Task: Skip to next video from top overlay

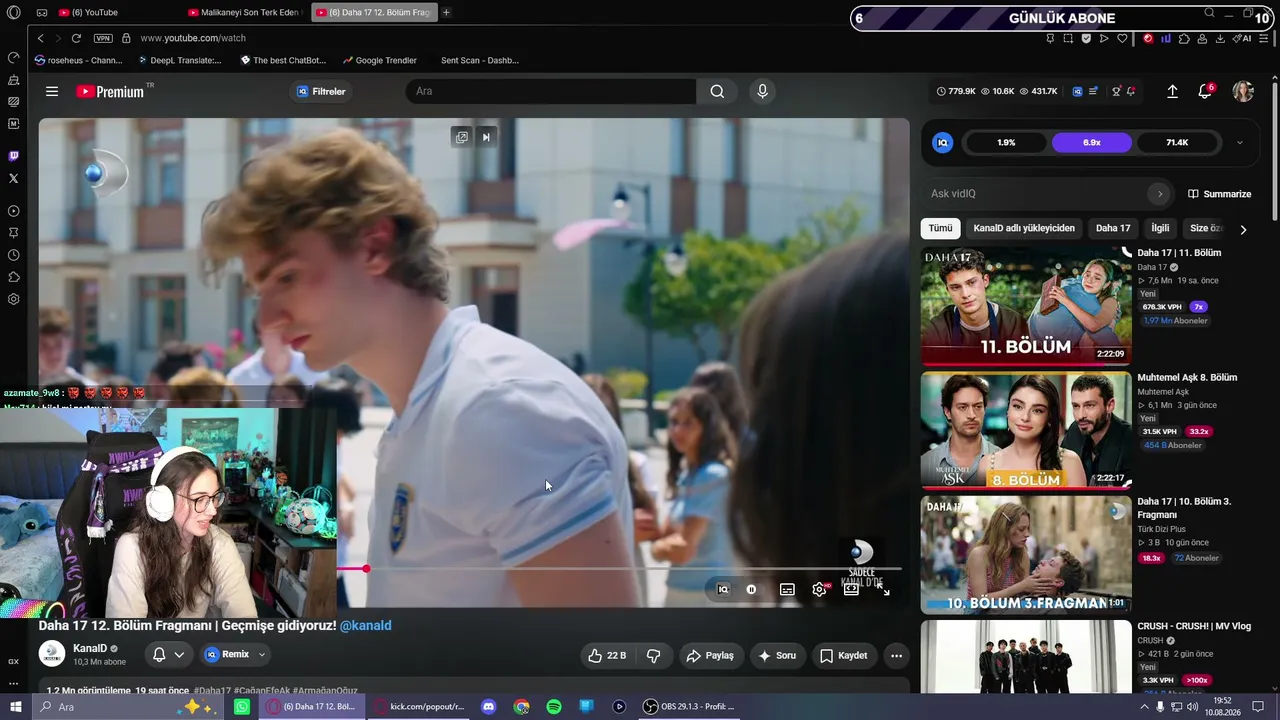Action: (x=486, y=137)
